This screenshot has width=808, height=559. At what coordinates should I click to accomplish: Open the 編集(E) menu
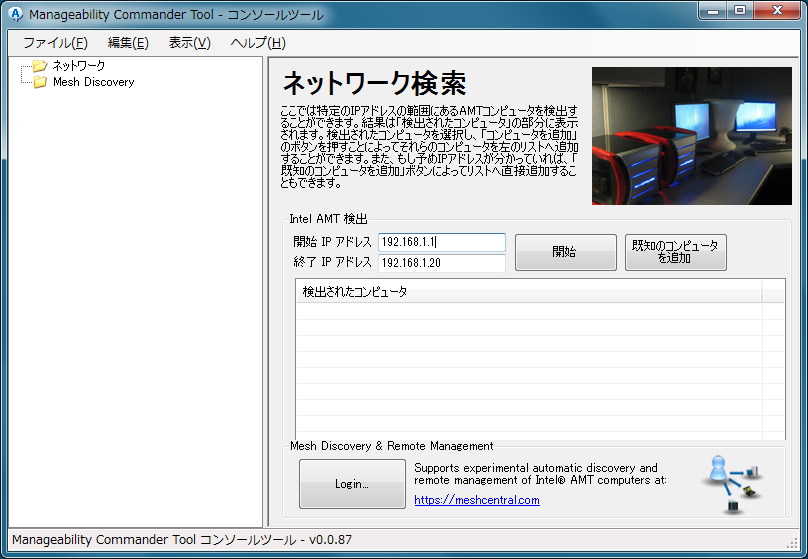[128, 43]
